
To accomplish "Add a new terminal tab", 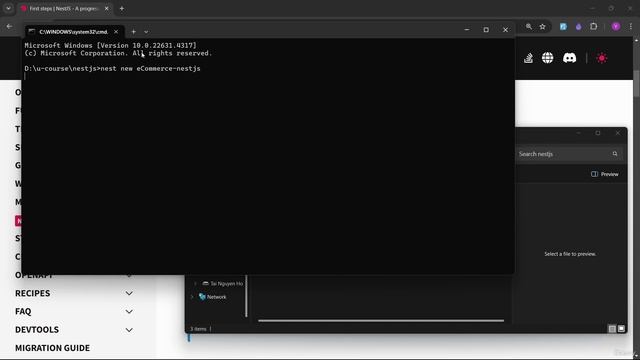I will (133, 31).
